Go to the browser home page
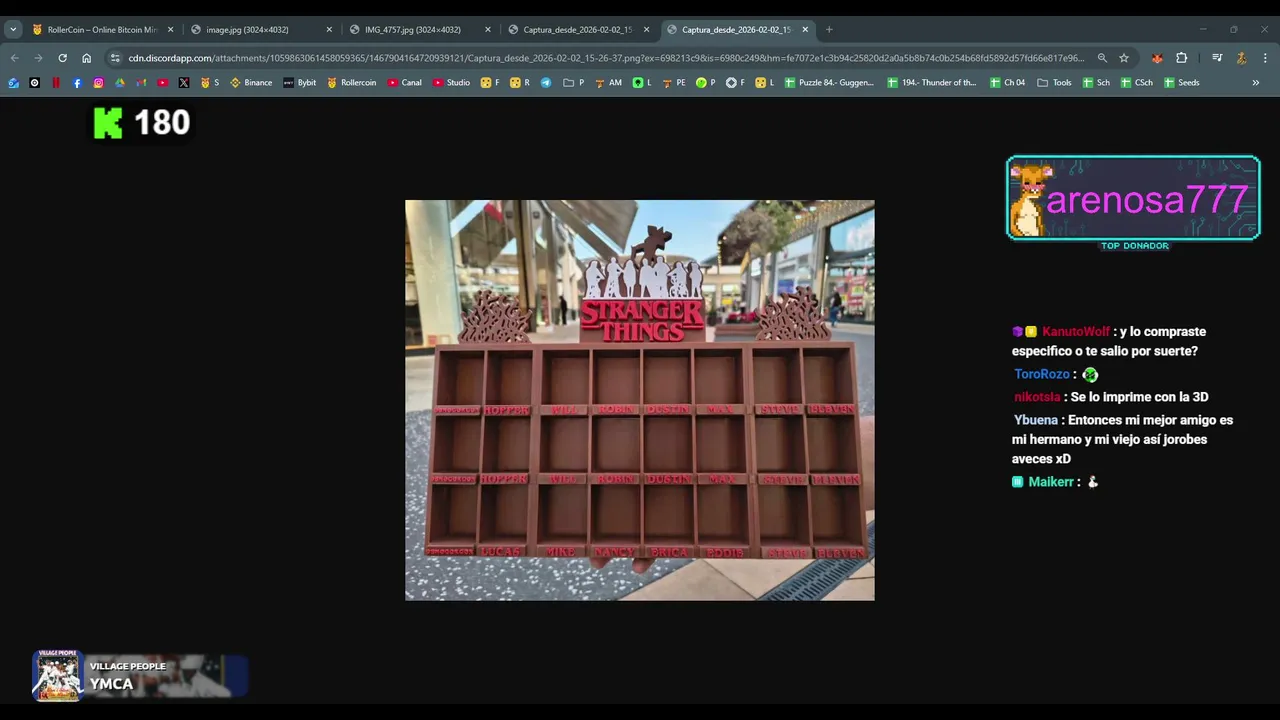 tap(86, 58)
